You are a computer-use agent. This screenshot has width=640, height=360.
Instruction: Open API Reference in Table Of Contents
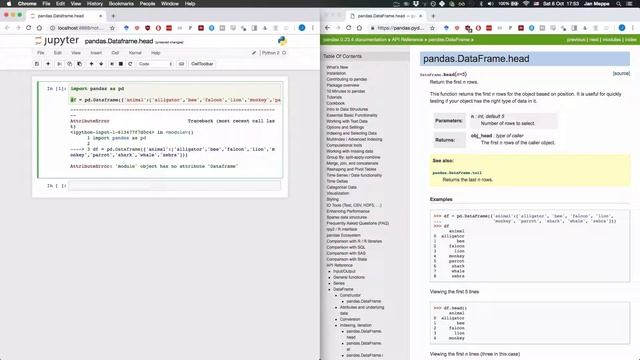[x=339, y=265]
